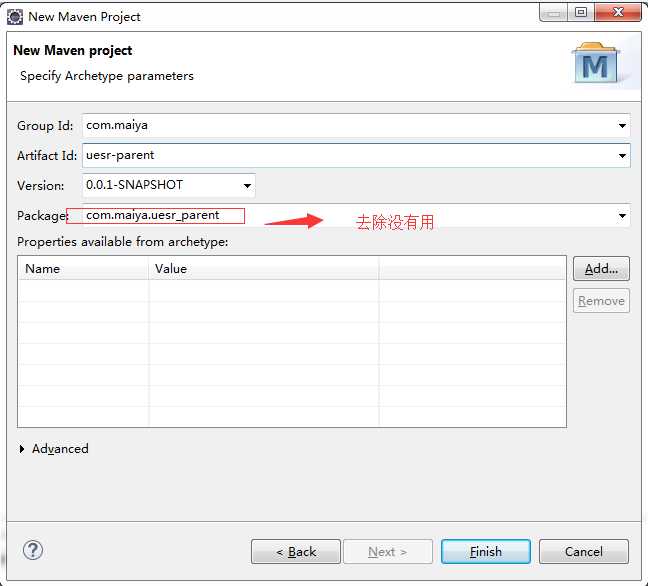
Task: Minimize the New Maven Project window
Action: pos(554,12)
